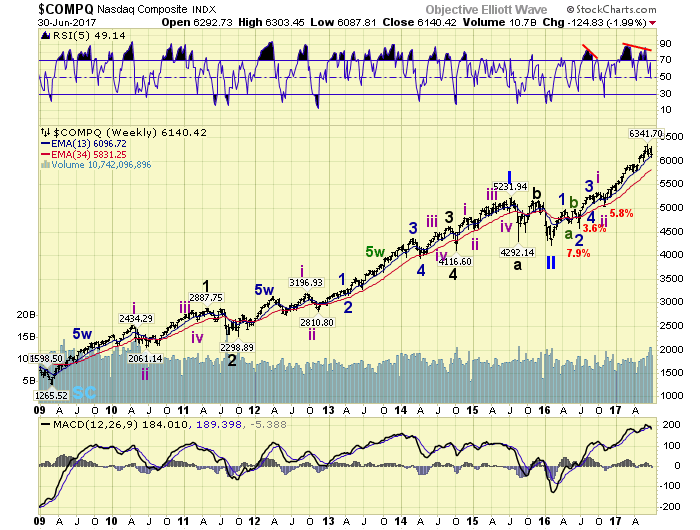This screenshot has height=530, width=700.
Task: Select the blue Roman numeral II wave label
Action: (551, 263)
